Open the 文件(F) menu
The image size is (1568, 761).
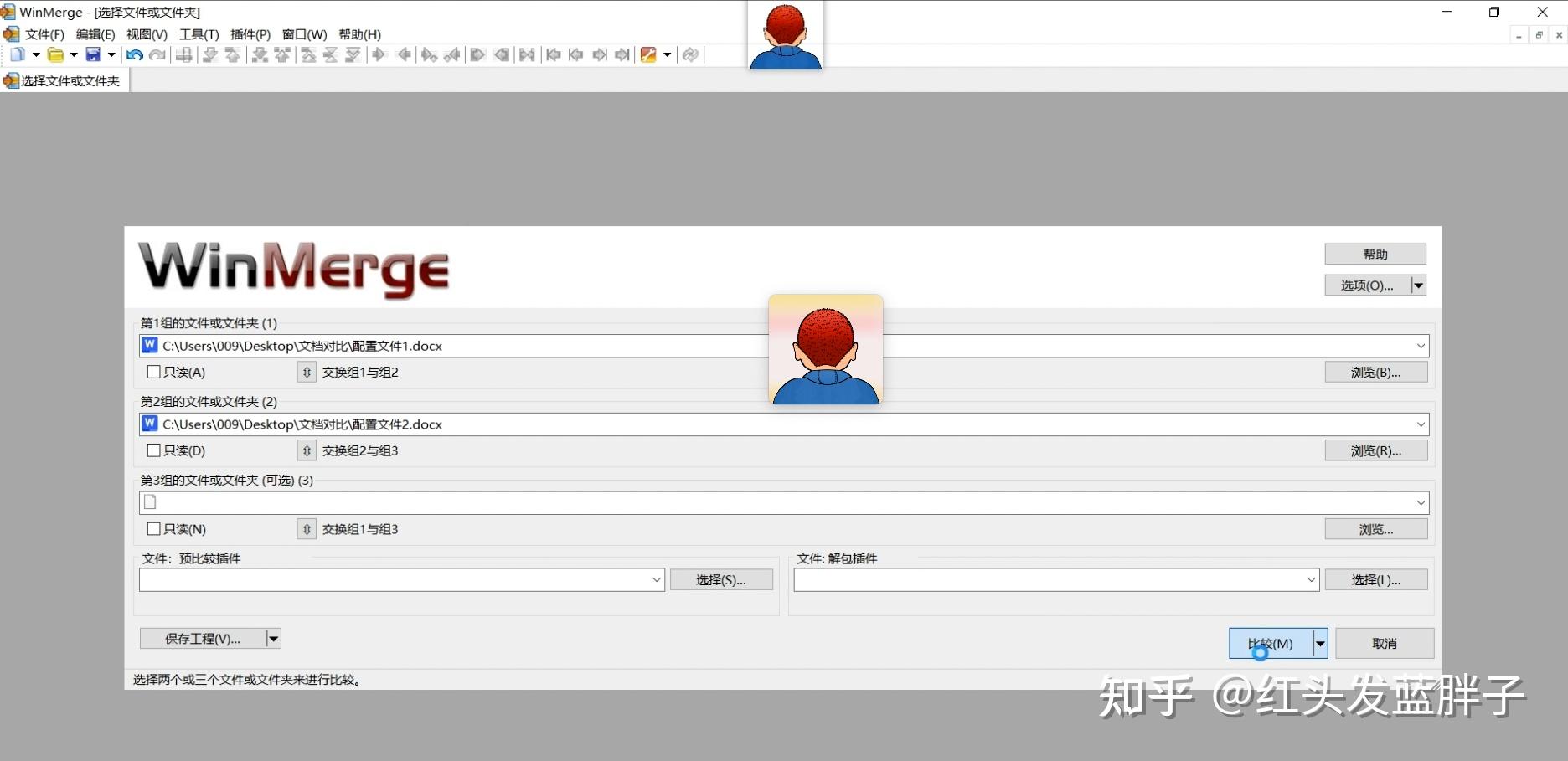(x=44, y=34)
